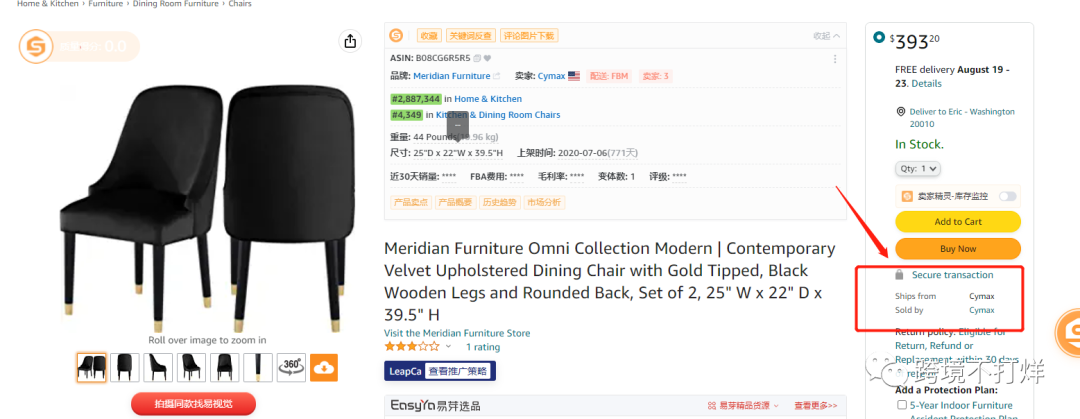
Task: Open the three-dot menu in seller panel
Action: [x=835, y=59]
